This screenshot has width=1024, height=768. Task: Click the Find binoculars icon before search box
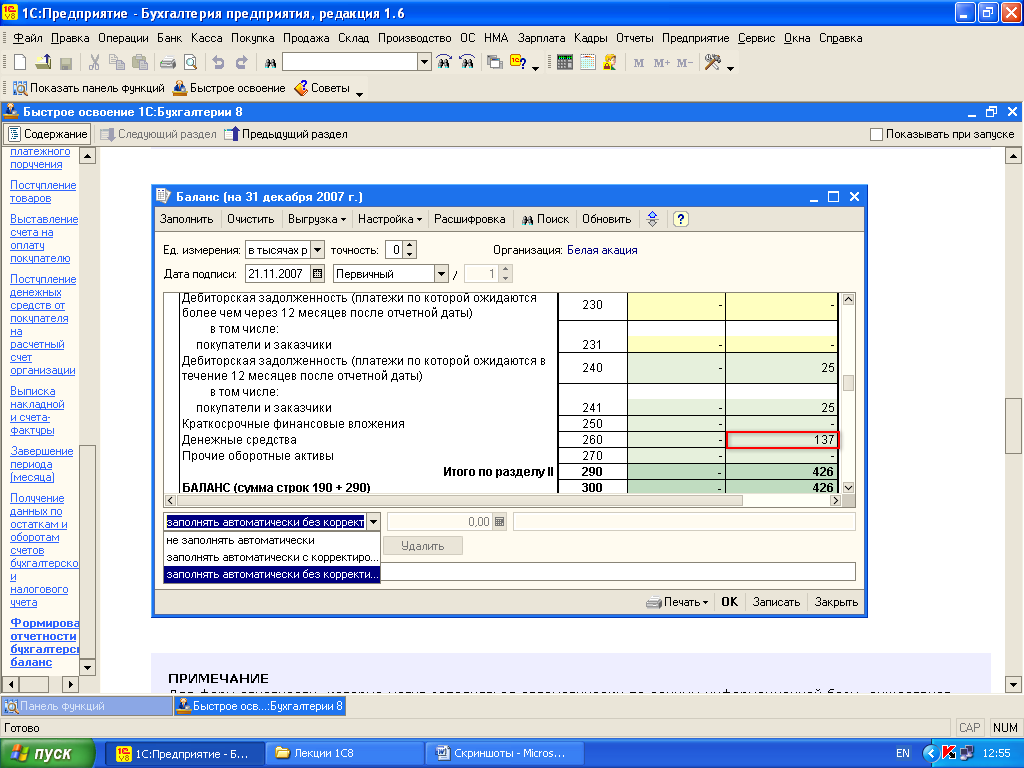[x=270, y=63]
